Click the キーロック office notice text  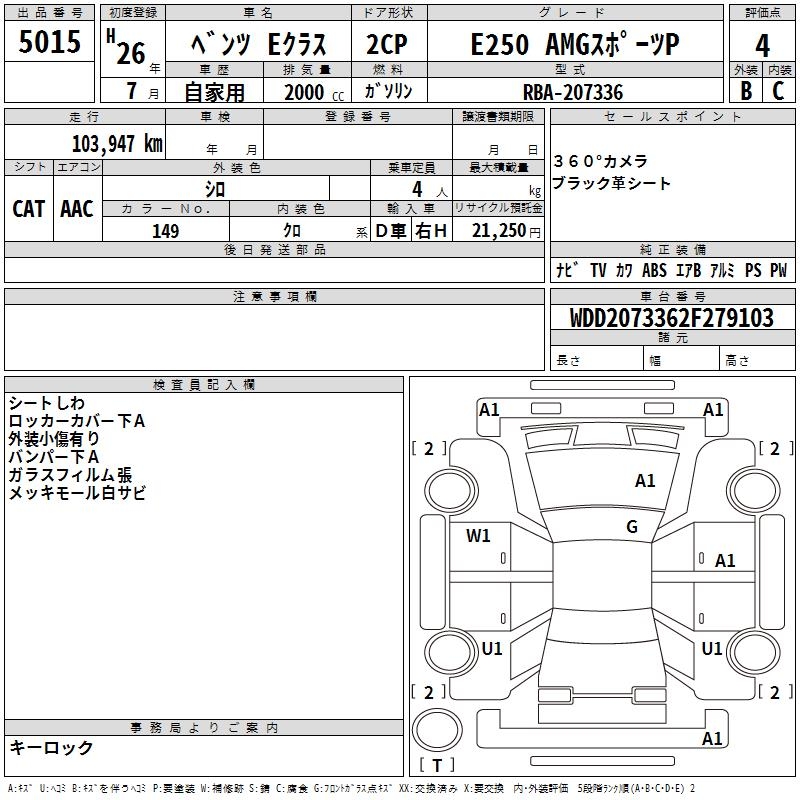coord(51,748)
